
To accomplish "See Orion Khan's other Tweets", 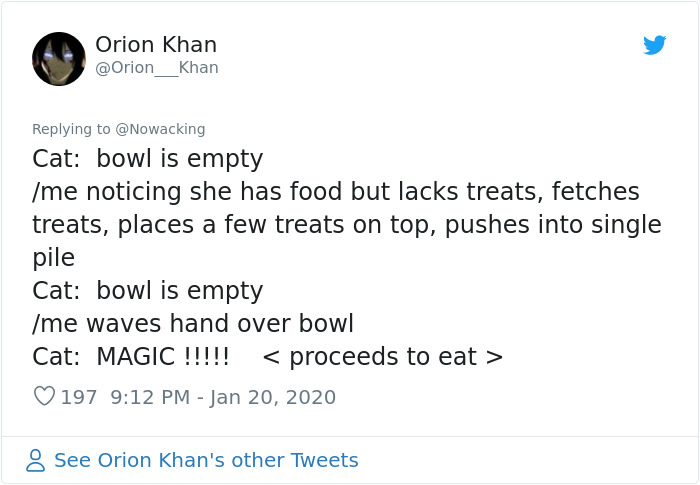I will click(206, 460).
